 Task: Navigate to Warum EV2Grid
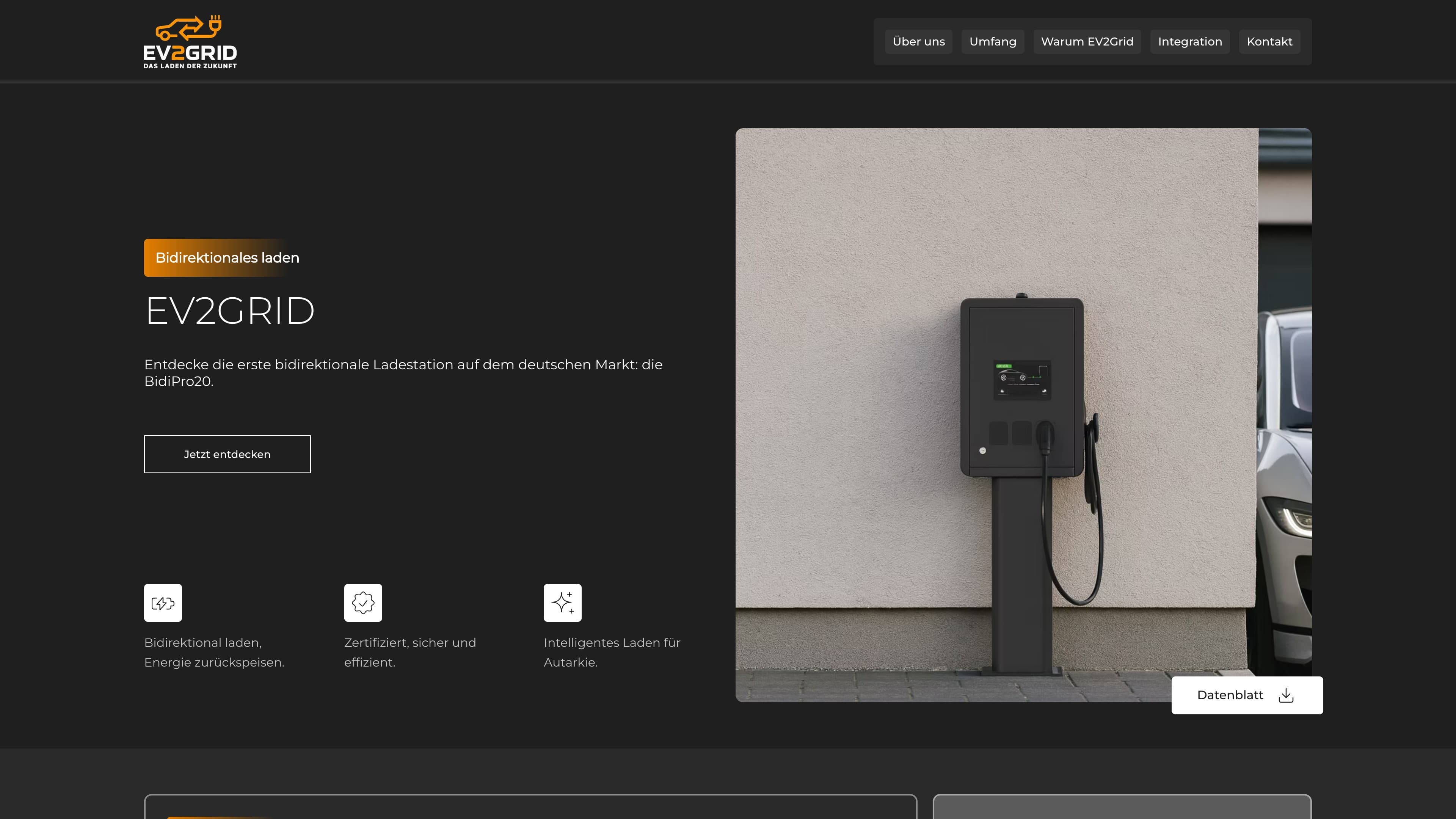(x=1087, y=42)
